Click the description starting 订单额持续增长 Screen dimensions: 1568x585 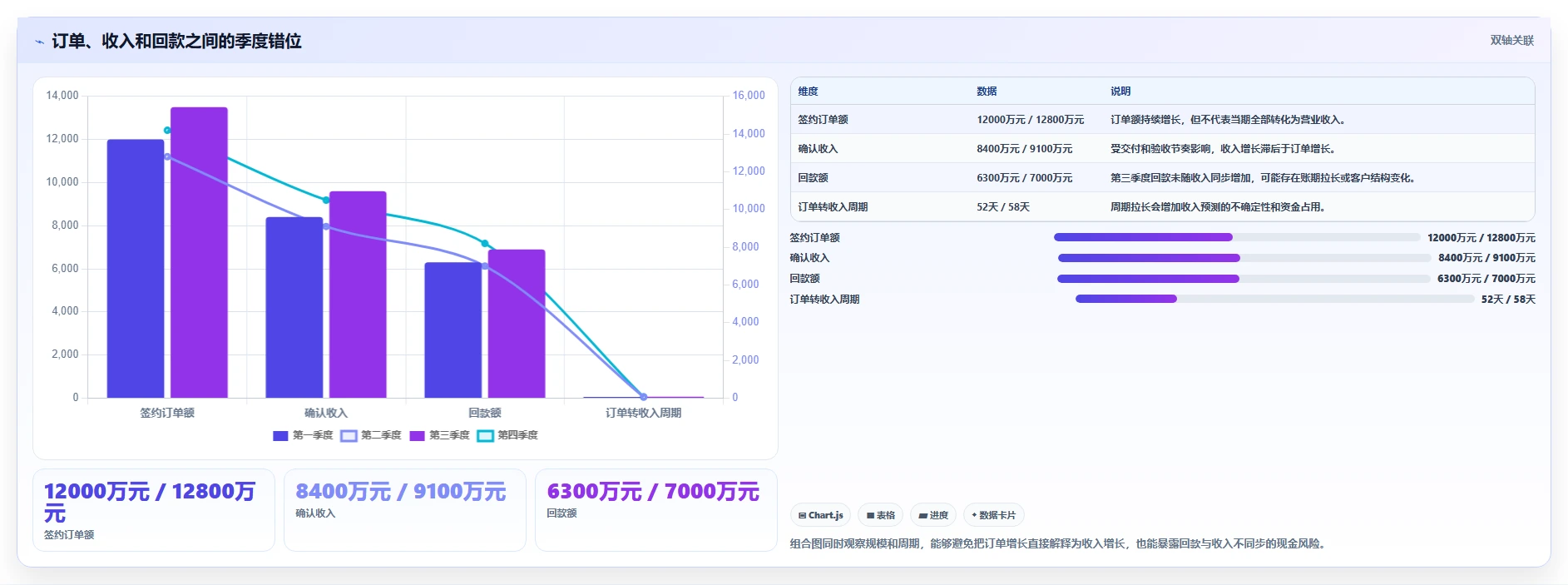(x=1229, y=120)
